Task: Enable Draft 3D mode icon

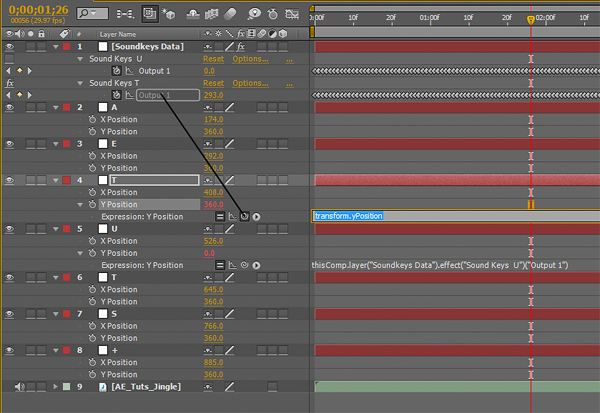Action: pyautogui.click(x=168, y=14)
